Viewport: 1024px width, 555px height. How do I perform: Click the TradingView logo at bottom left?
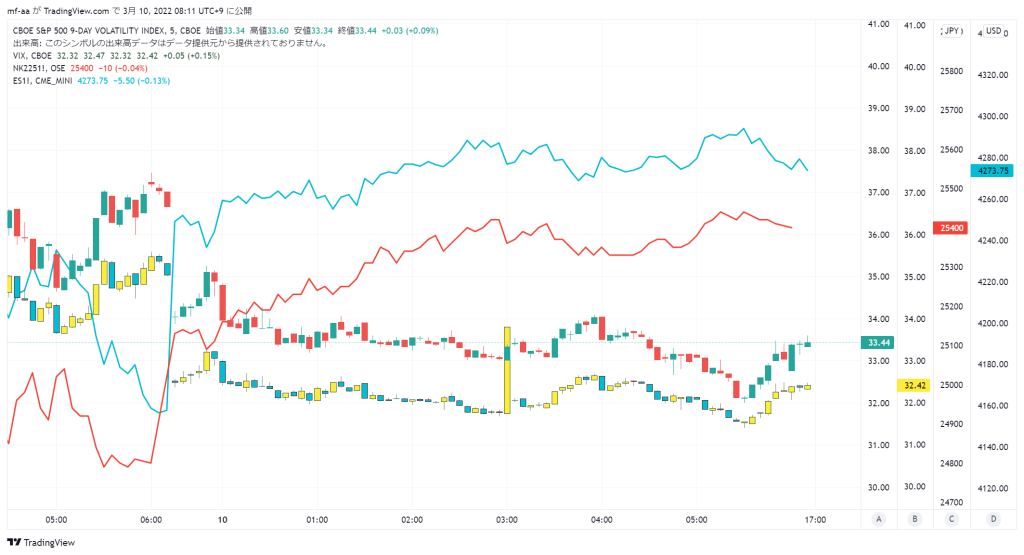(x=40, y=543)
